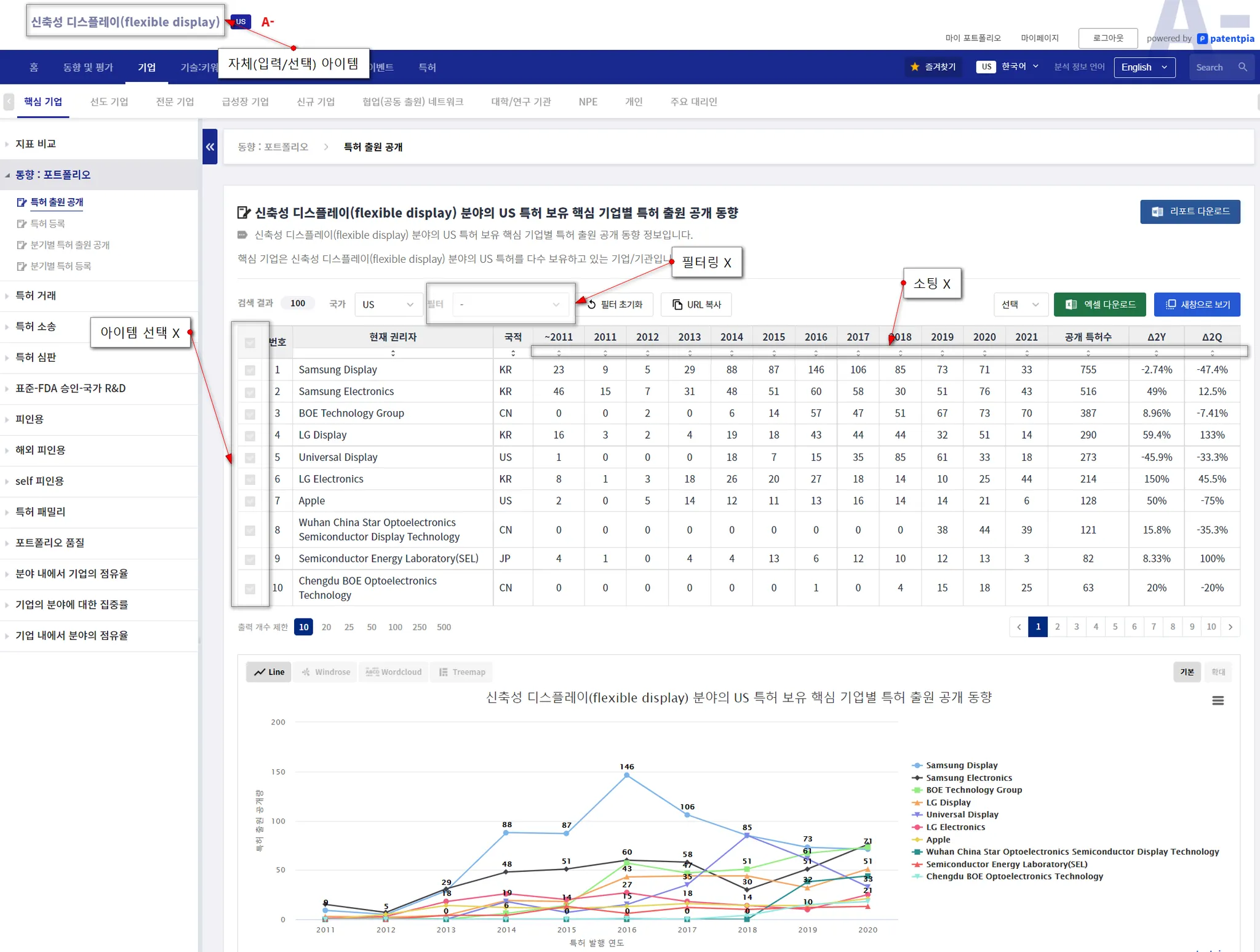The width and height of the screenshot is (1260, 952).
Task: Click the chart hamburger menu icon
Action: 1218,700
